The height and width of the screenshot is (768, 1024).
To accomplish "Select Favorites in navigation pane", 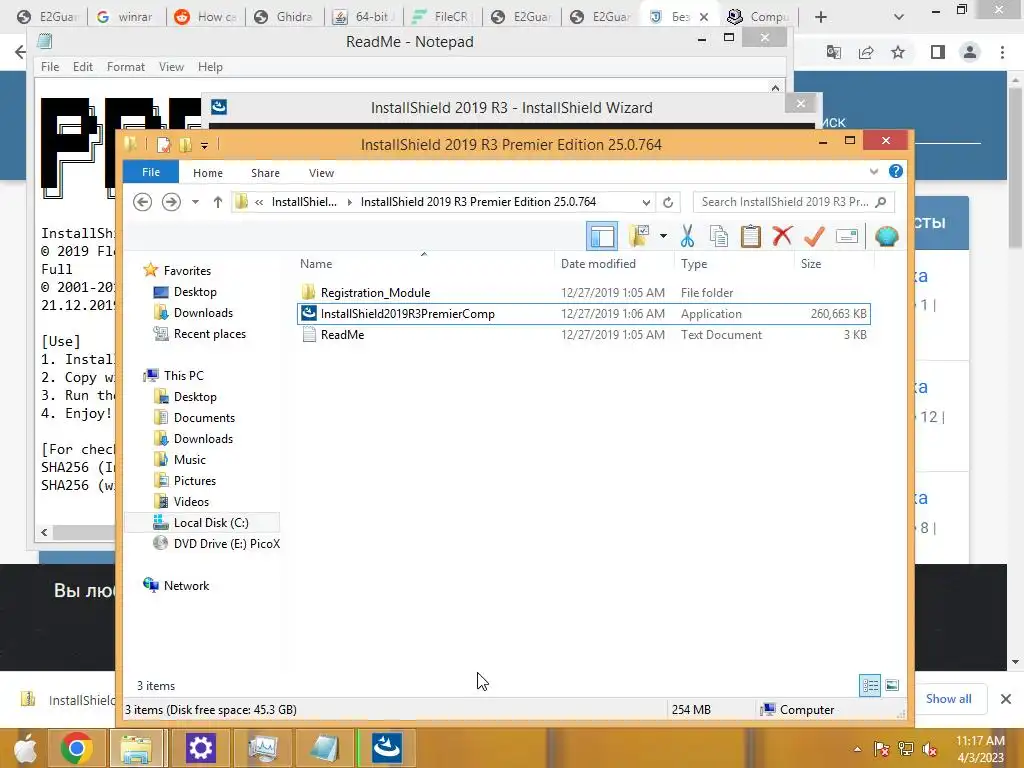I will pyautogui.click(x=187, y=270).
